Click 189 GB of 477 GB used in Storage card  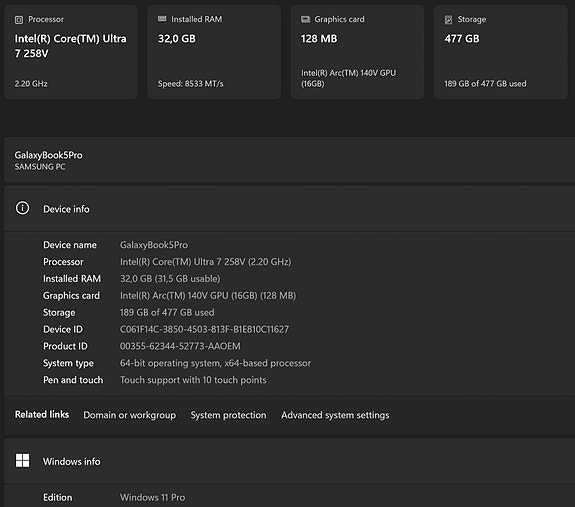click(x=485, y=84)
